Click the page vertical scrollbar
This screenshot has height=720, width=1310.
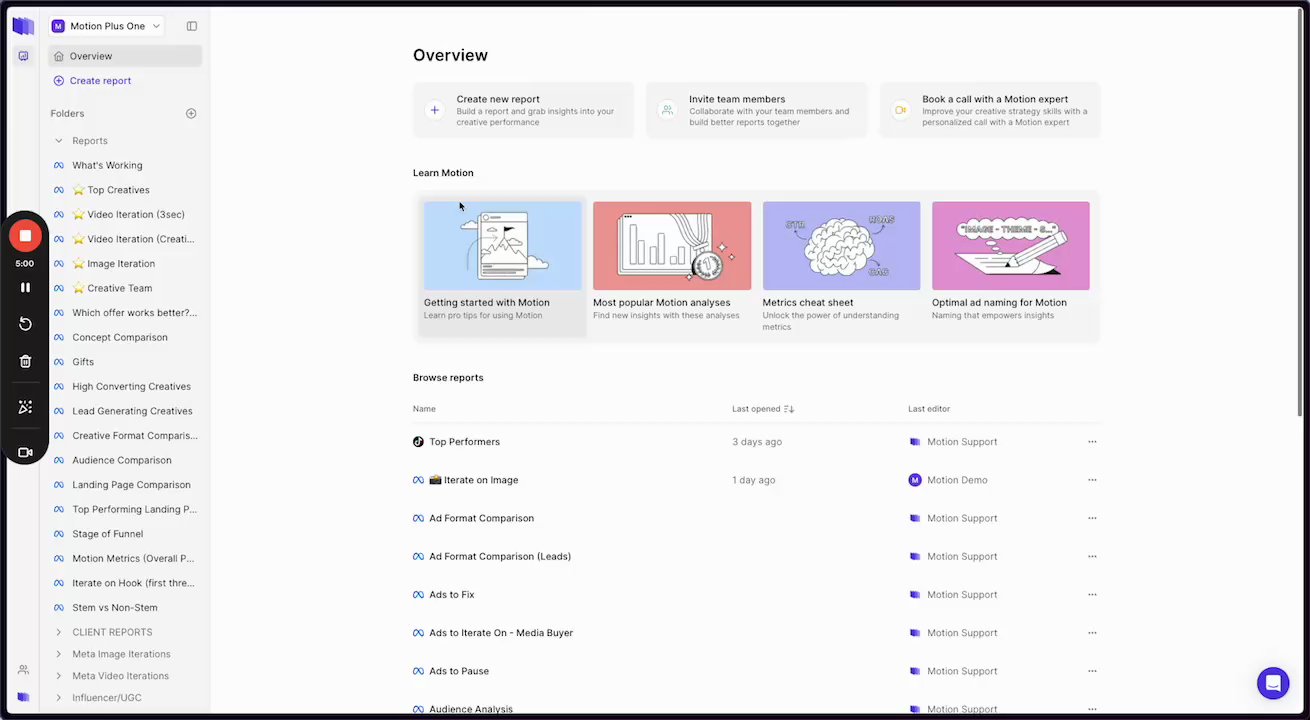coord(1299,214)
